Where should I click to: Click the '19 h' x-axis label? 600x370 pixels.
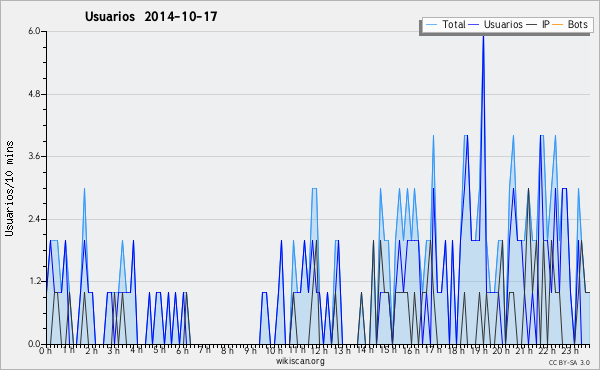coord(478,350)
